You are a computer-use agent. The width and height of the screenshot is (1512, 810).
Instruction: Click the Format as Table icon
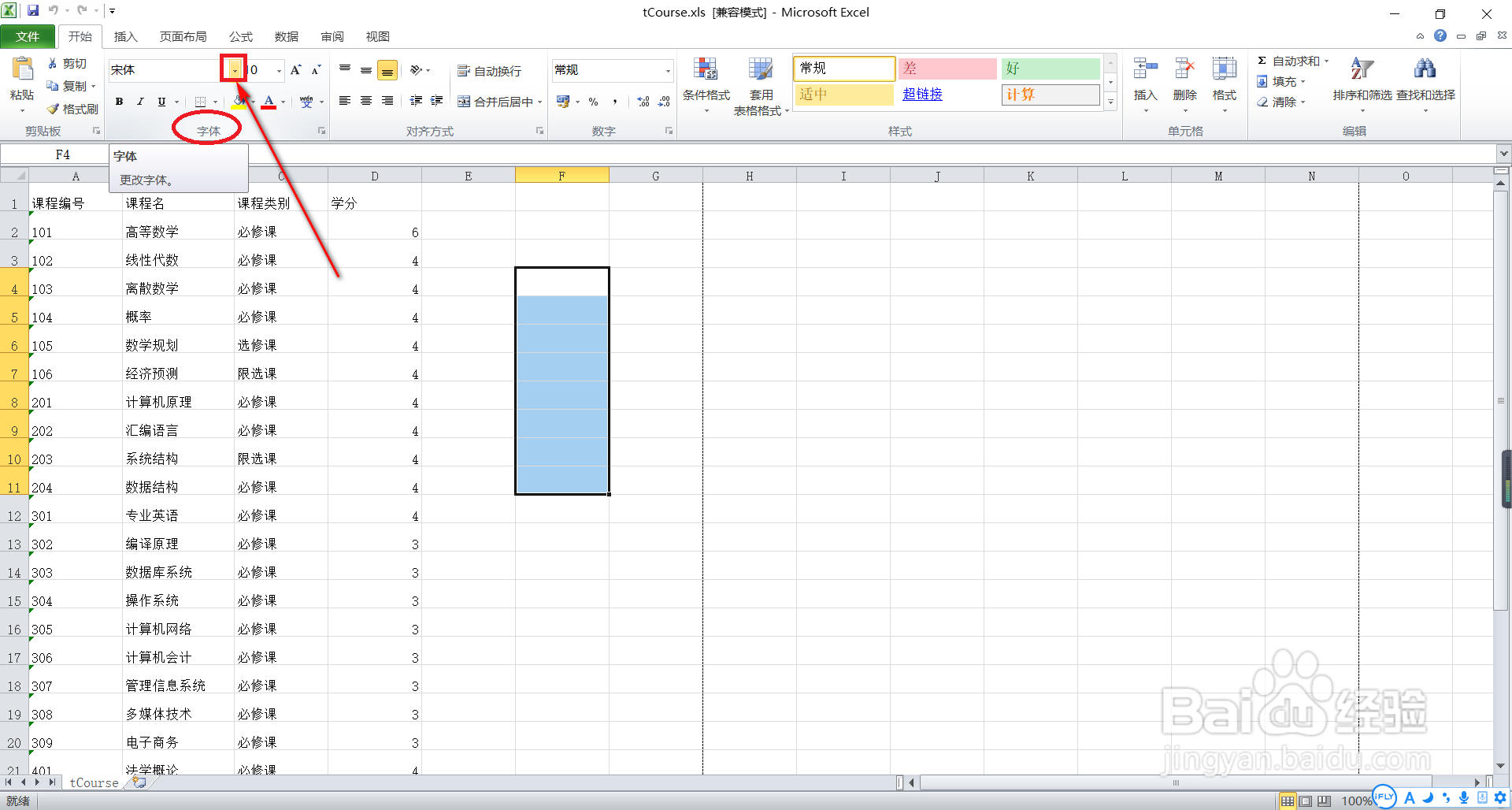tap(761, 69)
